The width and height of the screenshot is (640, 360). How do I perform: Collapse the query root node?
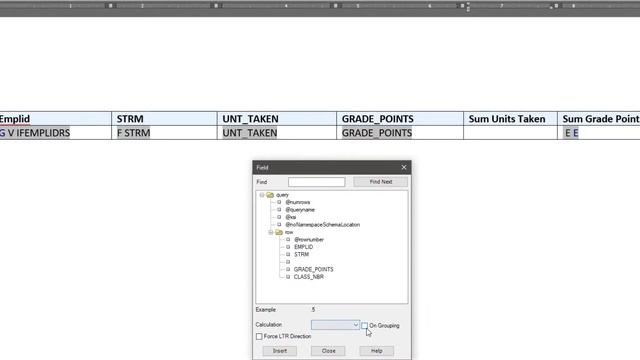click(262, 195)
